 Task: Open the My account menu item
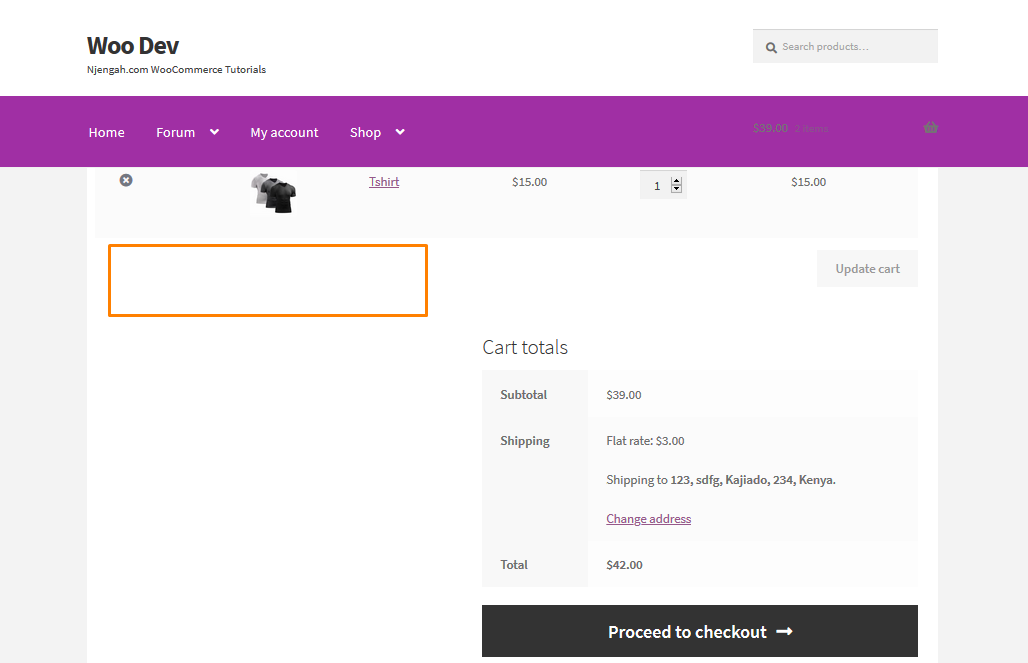(284, 132)
